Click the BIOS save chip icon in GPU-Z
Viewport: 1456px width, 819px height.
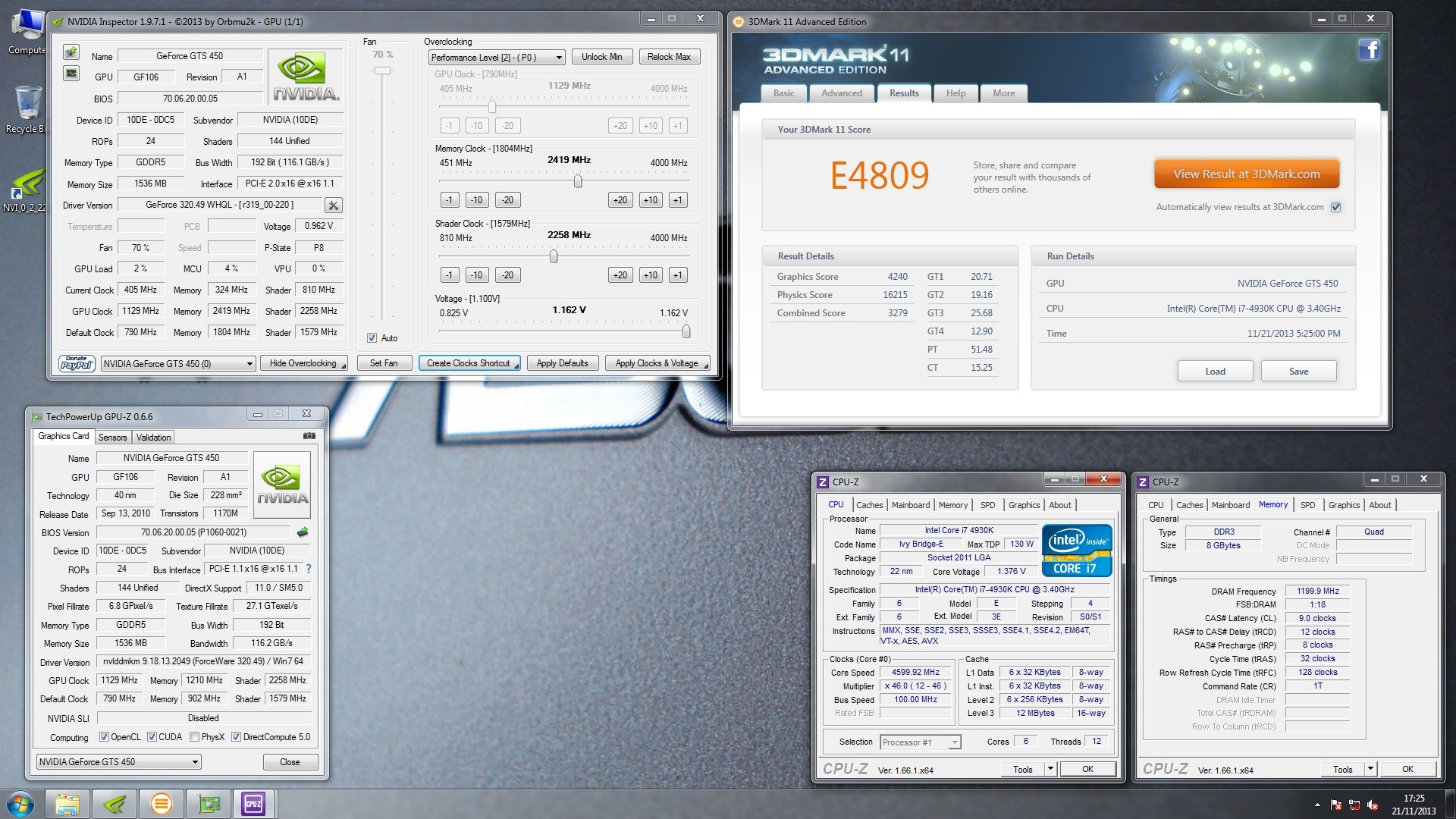pyautogui.click(x=303, y=532)
